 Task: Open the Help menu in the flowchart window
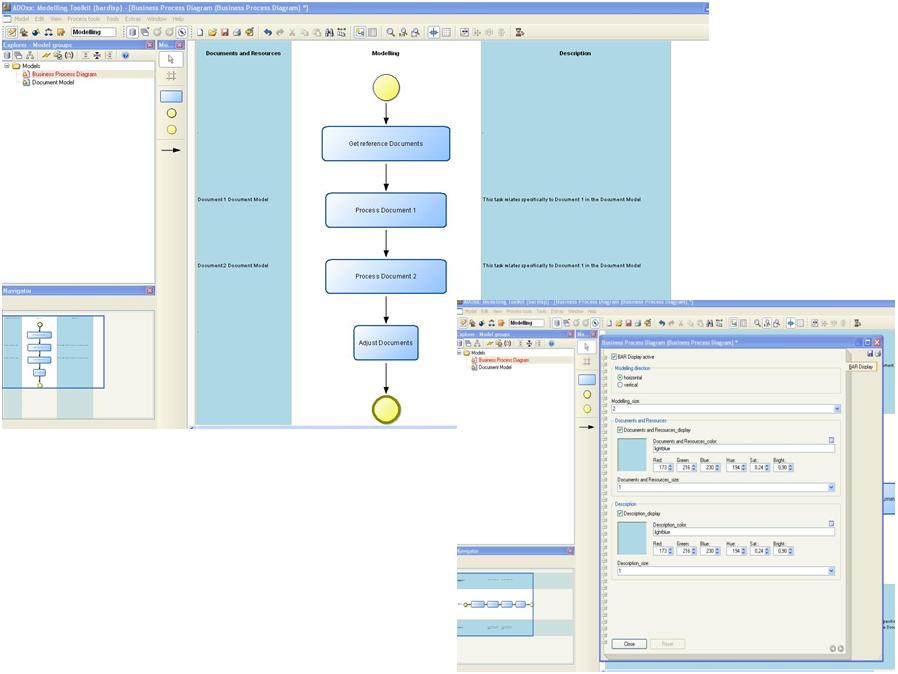pos(178,19)
